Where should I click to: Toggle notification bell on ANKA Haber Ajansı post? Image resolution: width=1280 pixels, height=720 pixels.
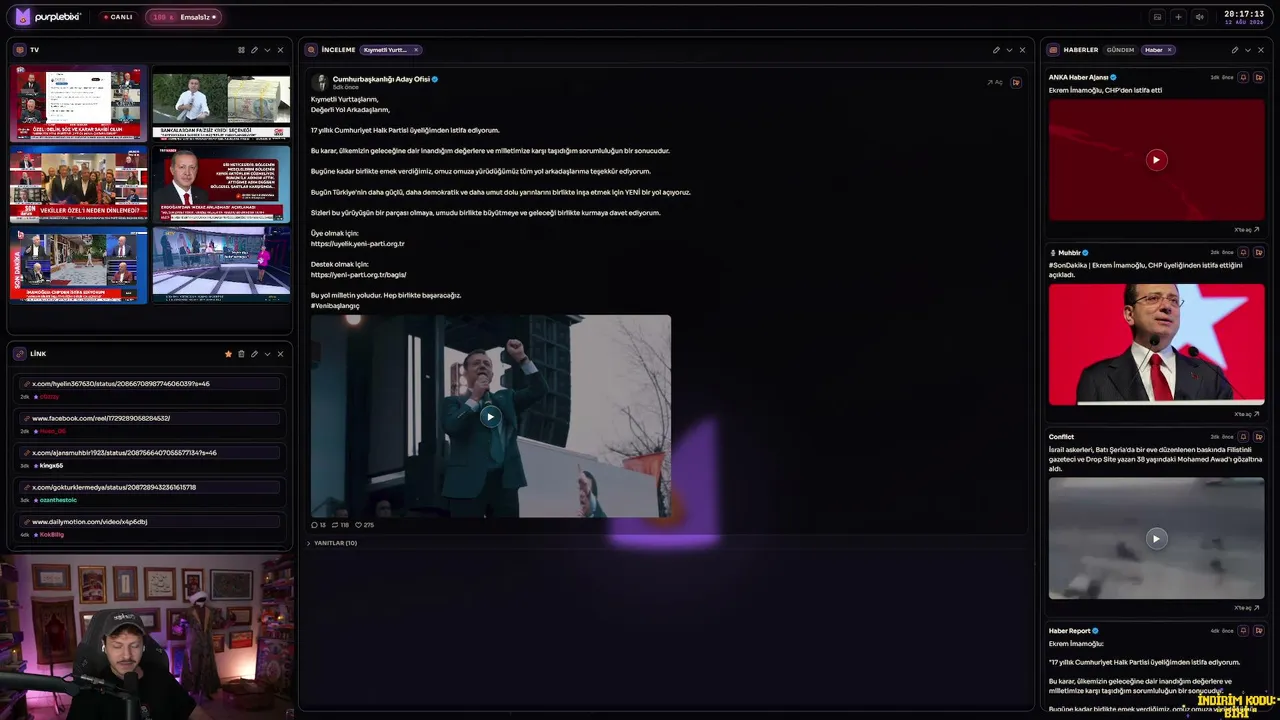pyautogui.click(x=1243, y=77)
